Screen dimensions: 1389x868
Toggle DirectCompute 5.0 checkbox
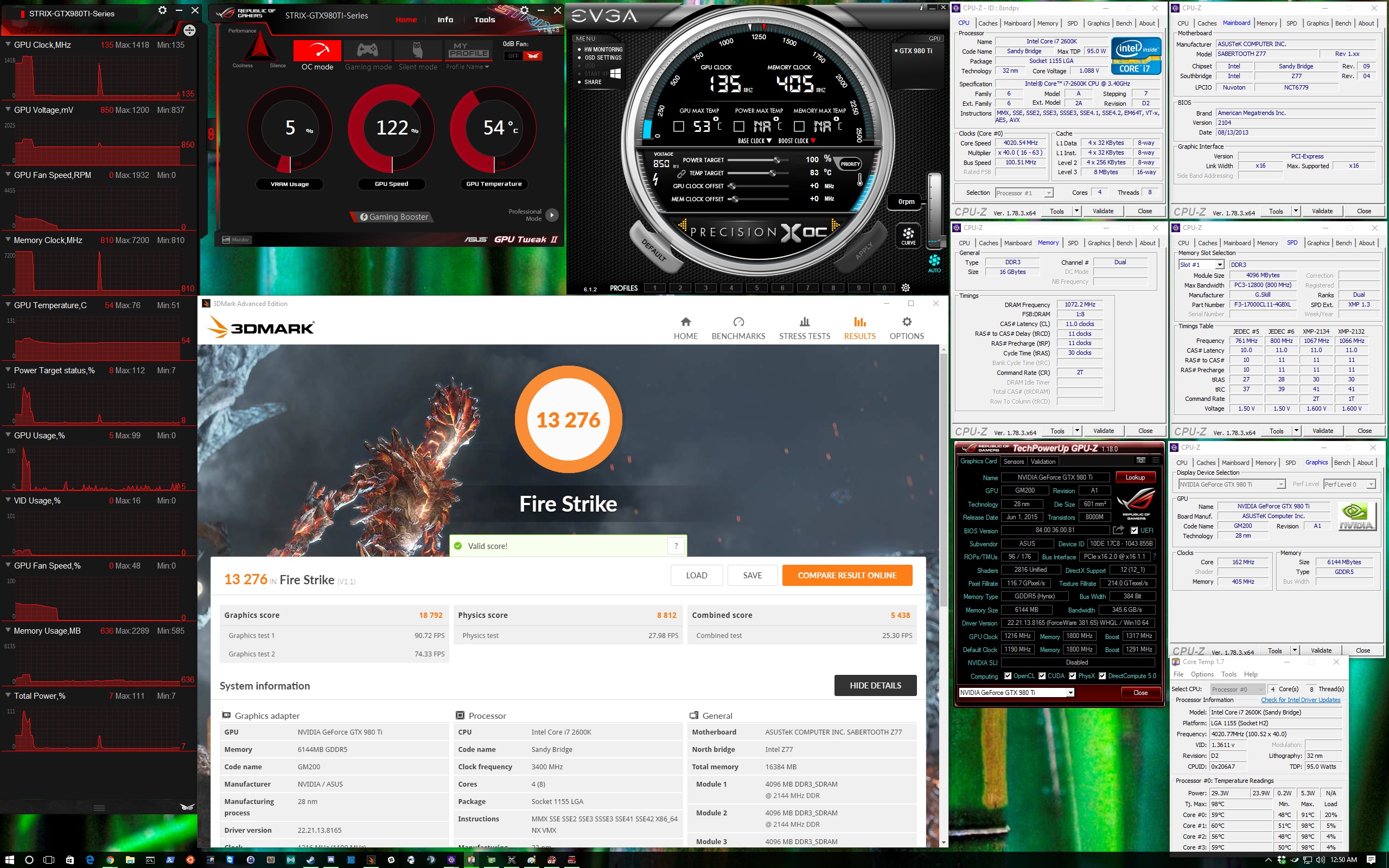tap(1102, 676)
